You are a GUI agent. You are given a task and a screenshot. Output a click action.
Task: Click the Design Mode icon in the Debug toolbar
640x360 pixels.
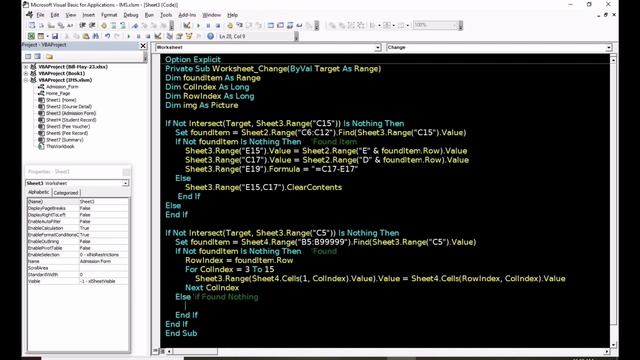(x=187, y=25)
